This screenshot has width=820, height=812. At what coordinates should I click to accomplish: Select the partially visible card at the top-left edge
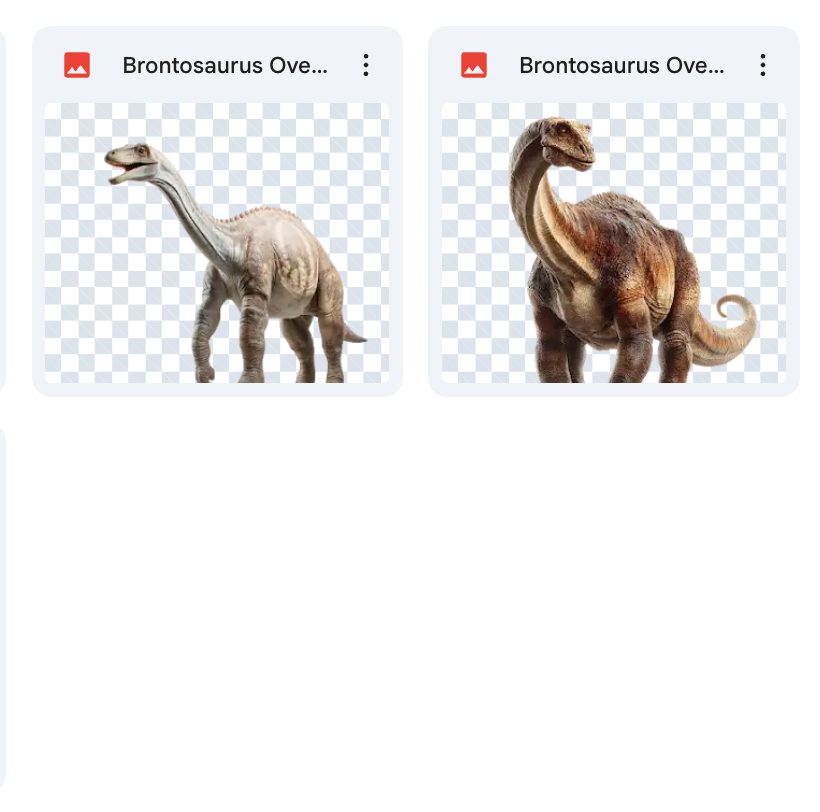[2, 211]
